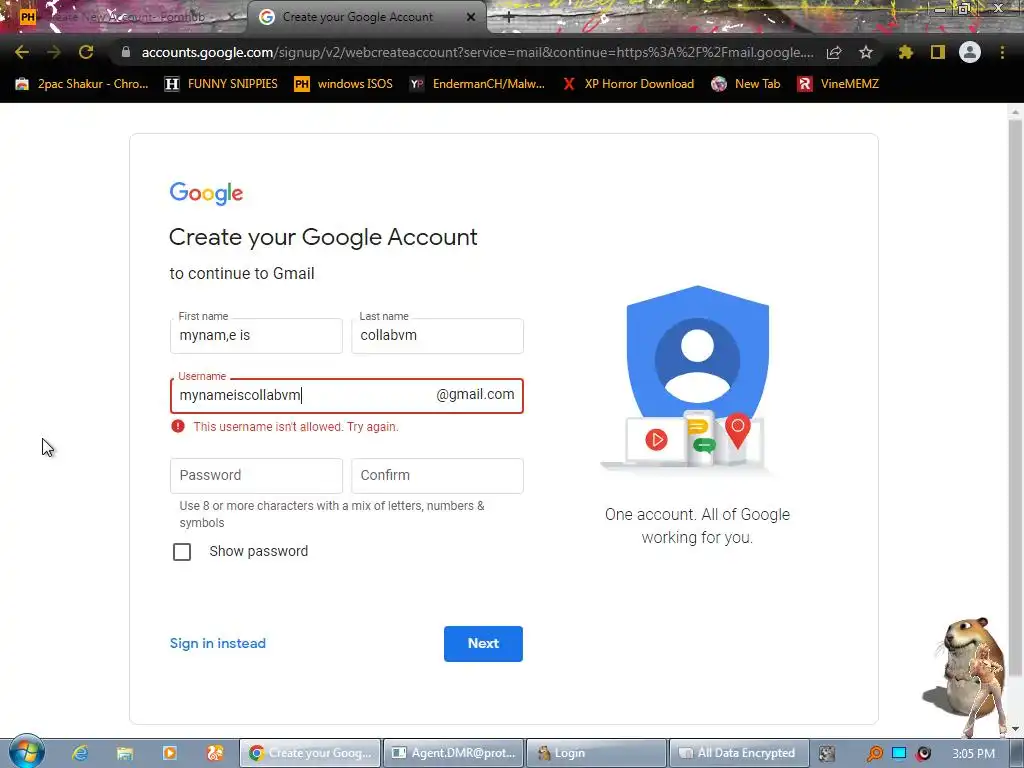Screen dimensions: 1024x768
Task: Click the Username input field
Action: [x=347, y=396]
